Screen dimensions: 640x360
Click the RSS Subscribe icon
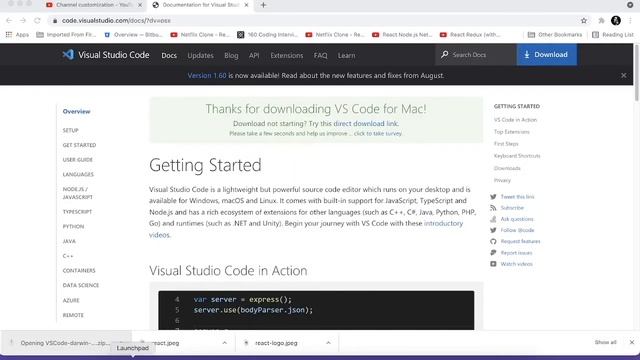coord(493,208)
